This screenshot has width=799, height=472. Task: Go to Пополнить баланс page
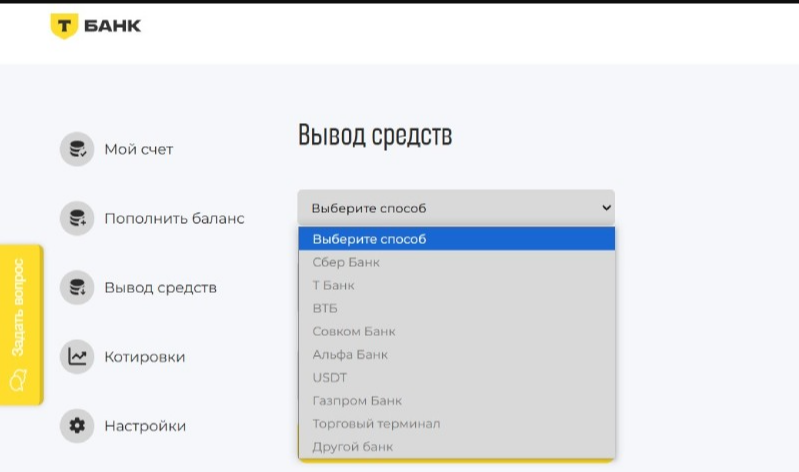pyautogui.click(x=174, y=218)
